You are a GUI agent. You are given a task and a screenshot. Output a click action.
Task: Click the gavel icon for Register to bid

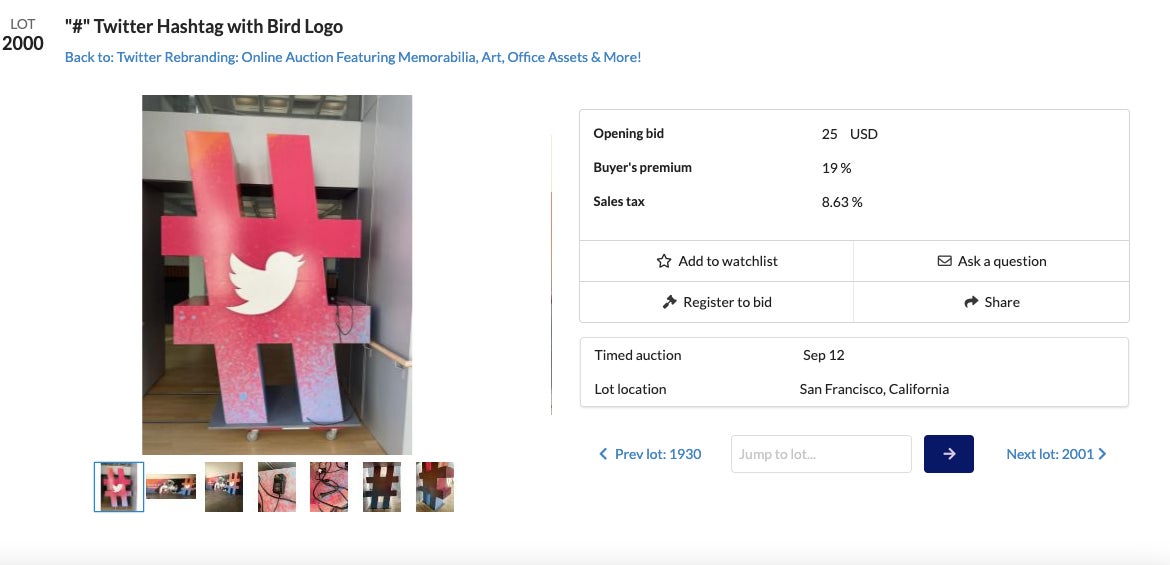click(670, 302)
